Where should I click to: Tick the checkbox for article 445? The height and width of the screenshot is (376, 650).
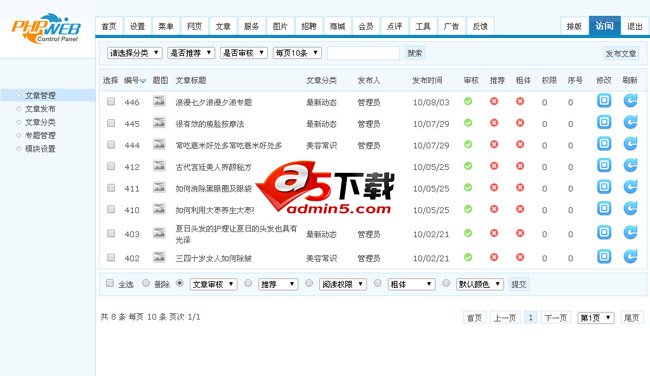click(111, 123)
